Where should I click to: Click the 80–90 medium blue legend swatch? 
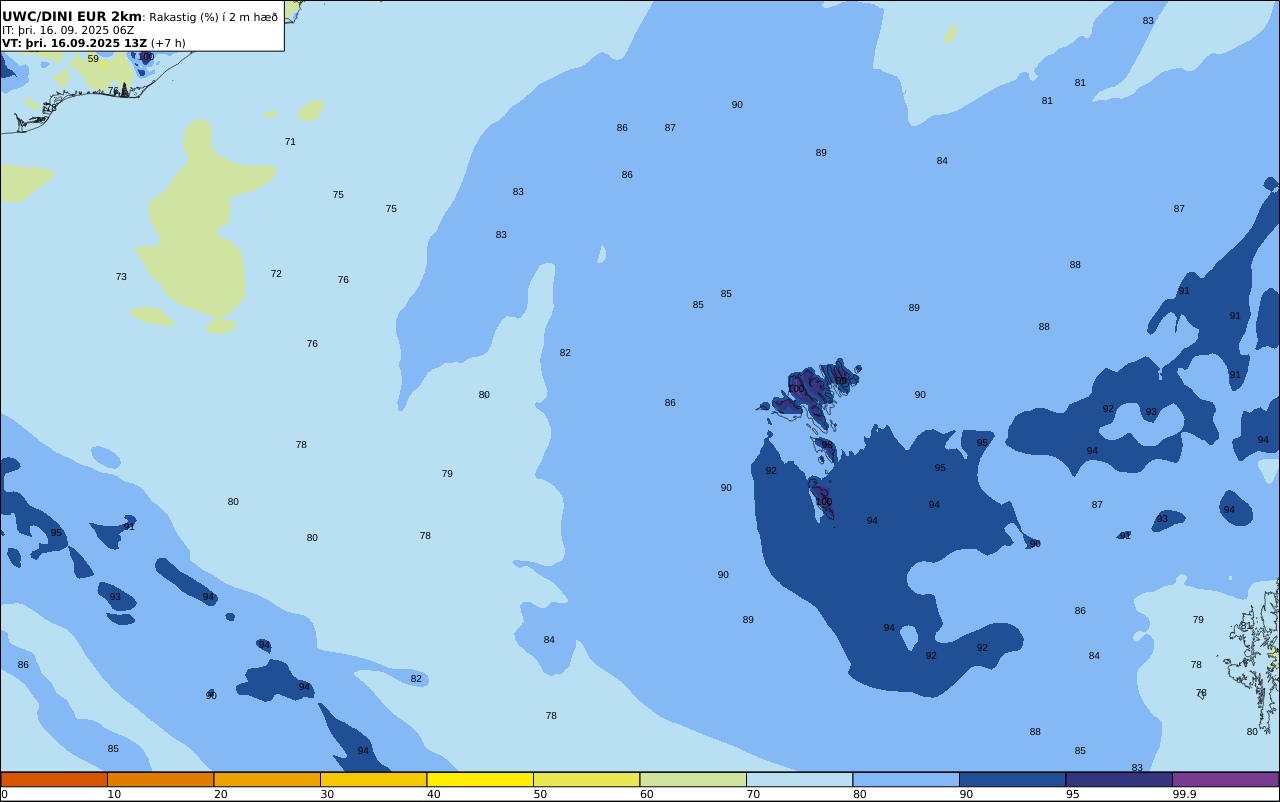tap(906, 779)
